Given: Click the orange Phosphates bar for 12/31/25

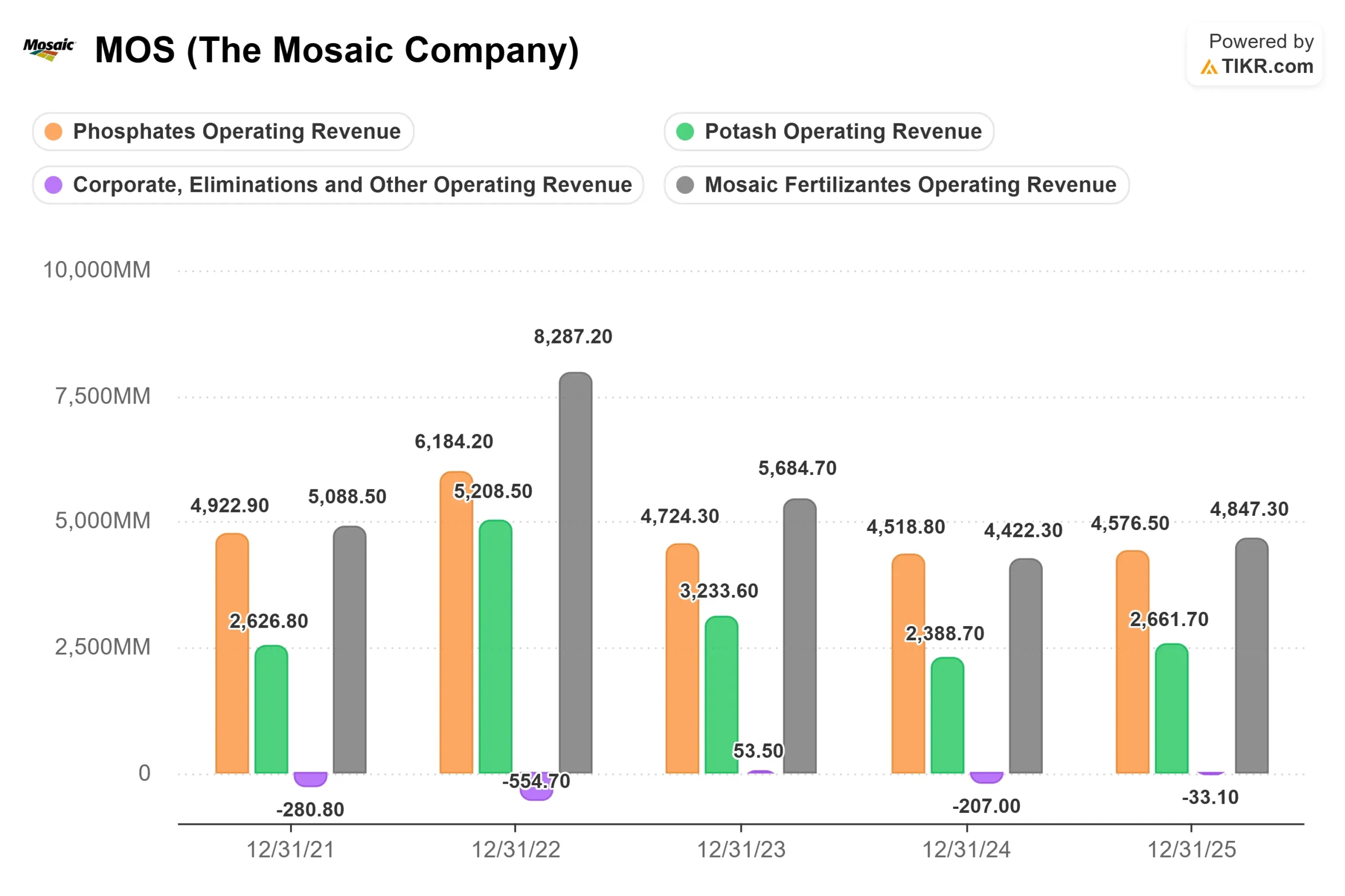Looking at the screenshot, I should pos(1132,662).
